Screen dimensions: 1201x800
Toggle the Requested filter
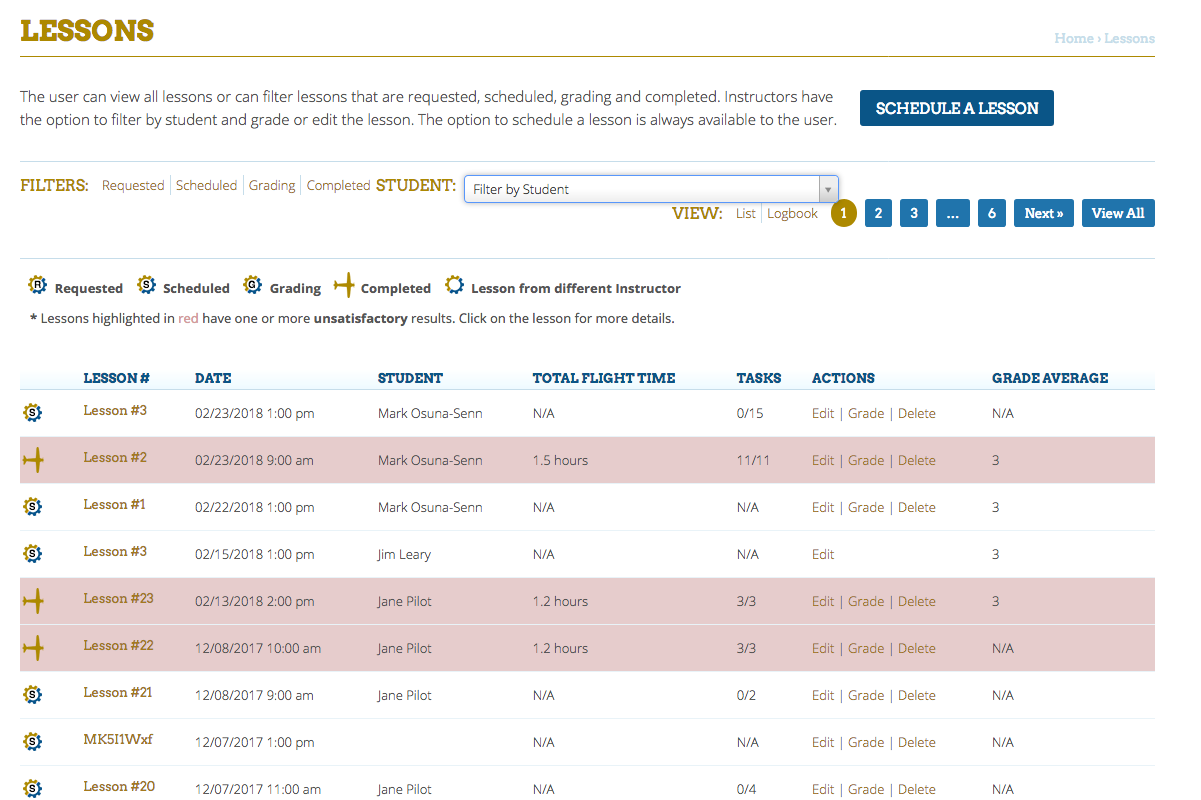coord(133,186)
